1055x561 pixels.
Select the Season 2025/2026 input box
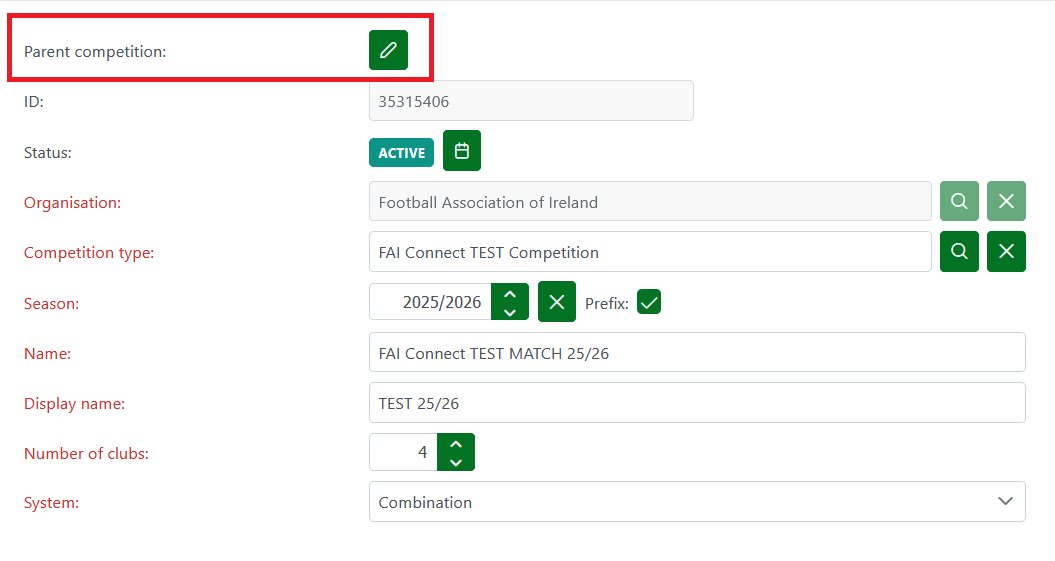pyautogui.click(x=431, y=302)
